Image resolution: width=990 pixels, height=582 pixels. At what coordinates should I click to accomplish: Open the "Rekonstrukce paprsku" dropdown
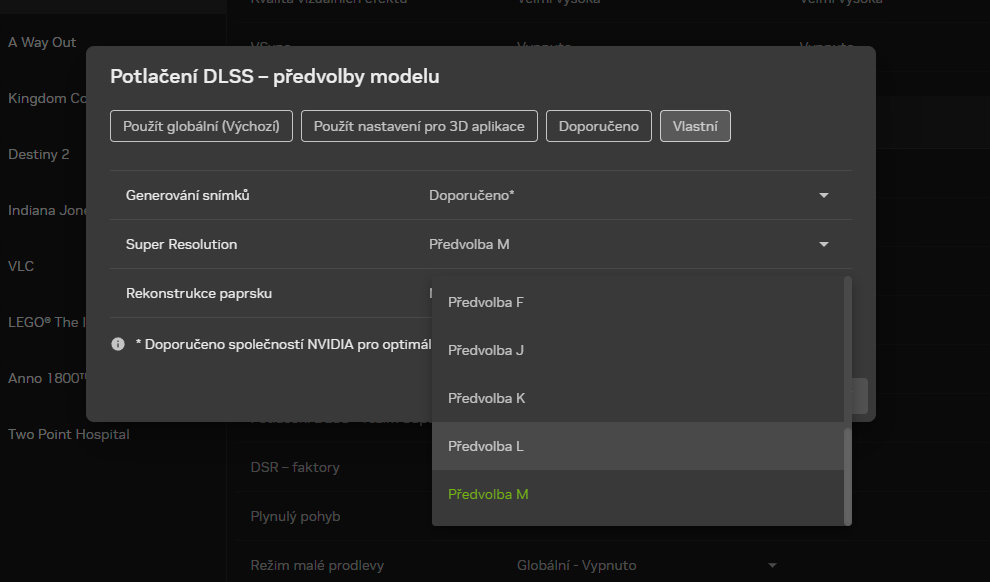click(x=822, y=293)
